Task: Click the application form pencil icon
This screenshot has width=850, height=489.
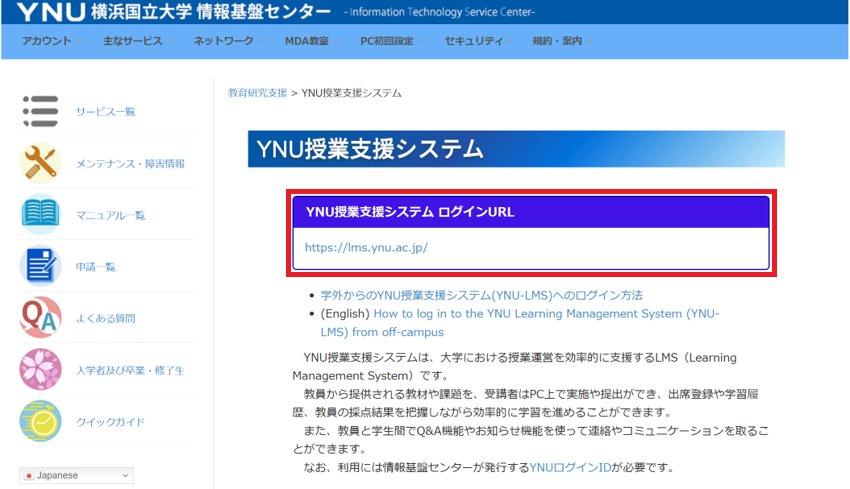Action: pyautogui.click(x=41, y=266)
